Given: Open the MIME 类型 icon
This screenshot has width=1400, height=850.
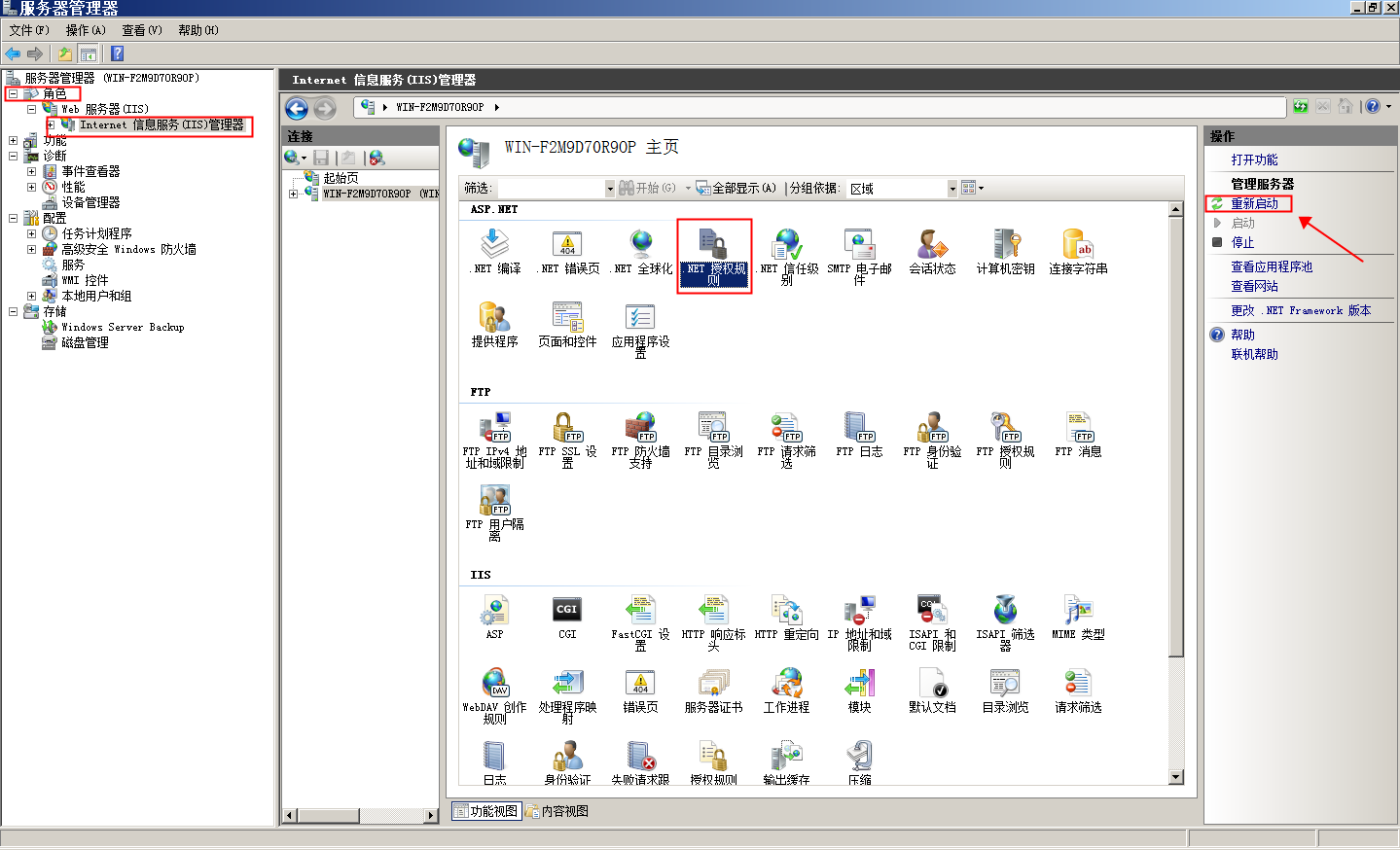Looking at the screenshot, I should click(1078, 617).
